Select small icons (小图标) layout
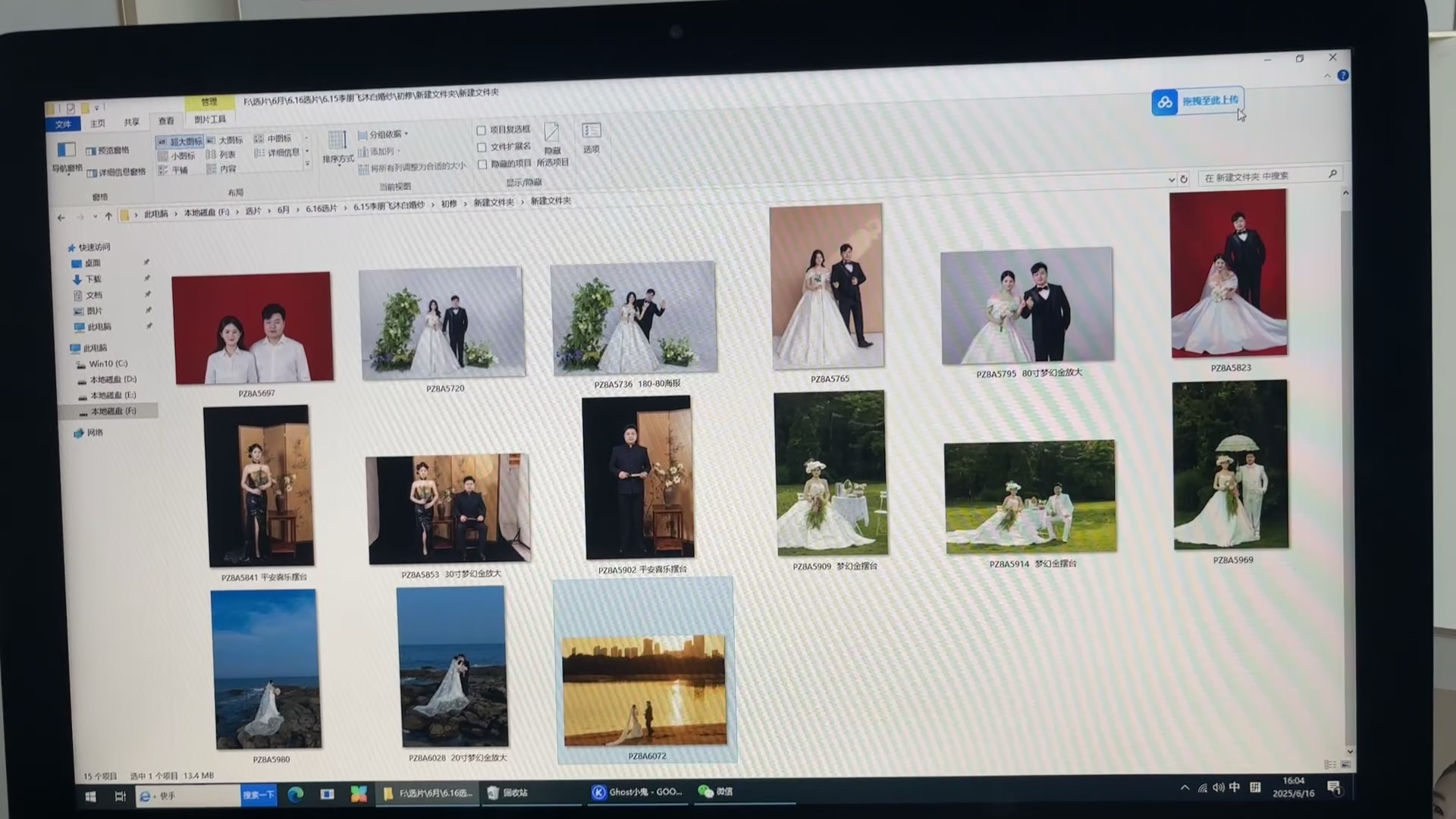Viewport: 1456px width, 819px height. click(177, 155)
